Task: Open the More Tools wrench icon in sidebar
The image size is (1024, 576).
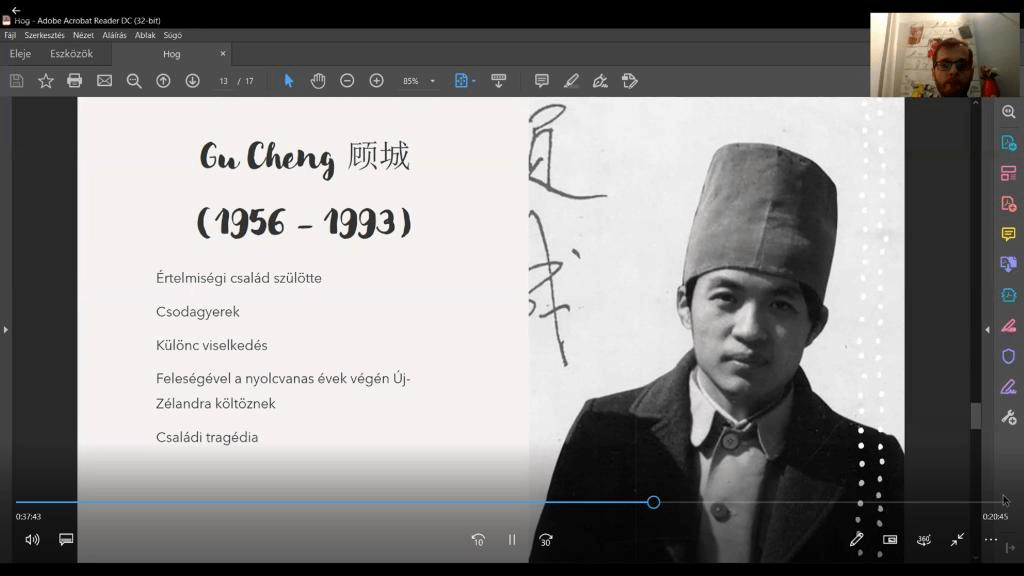Action: click(1008, 417)
